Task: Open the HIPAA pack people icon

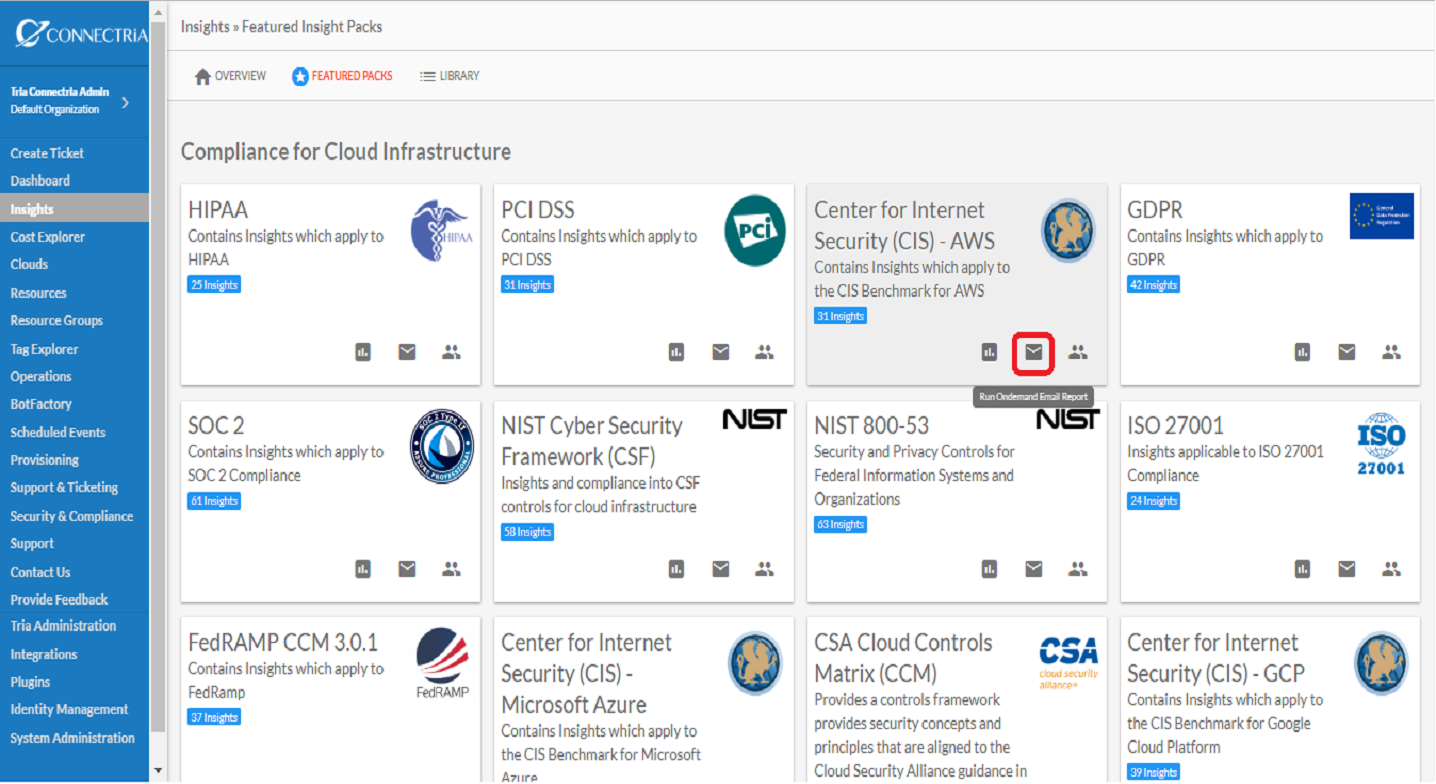Action: click(451, 352)
